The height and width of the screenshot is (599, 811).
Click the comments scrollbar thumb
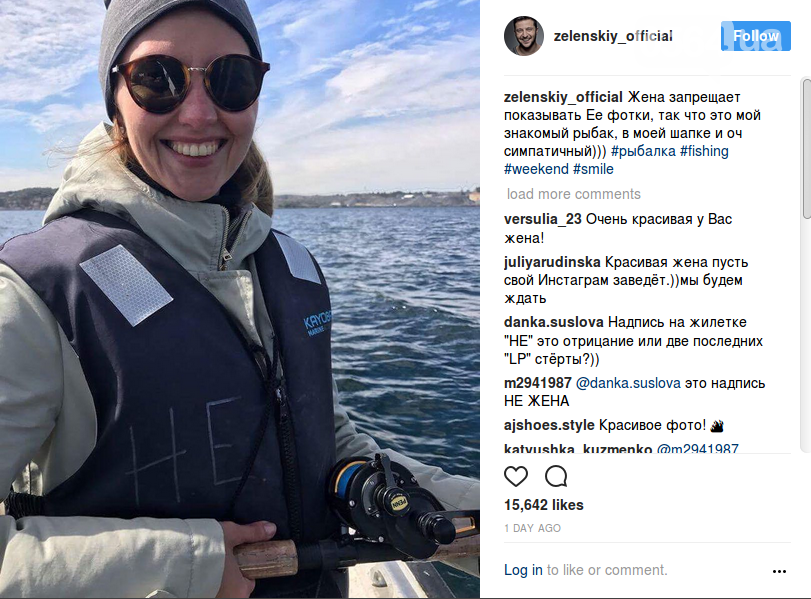[806, 148]
